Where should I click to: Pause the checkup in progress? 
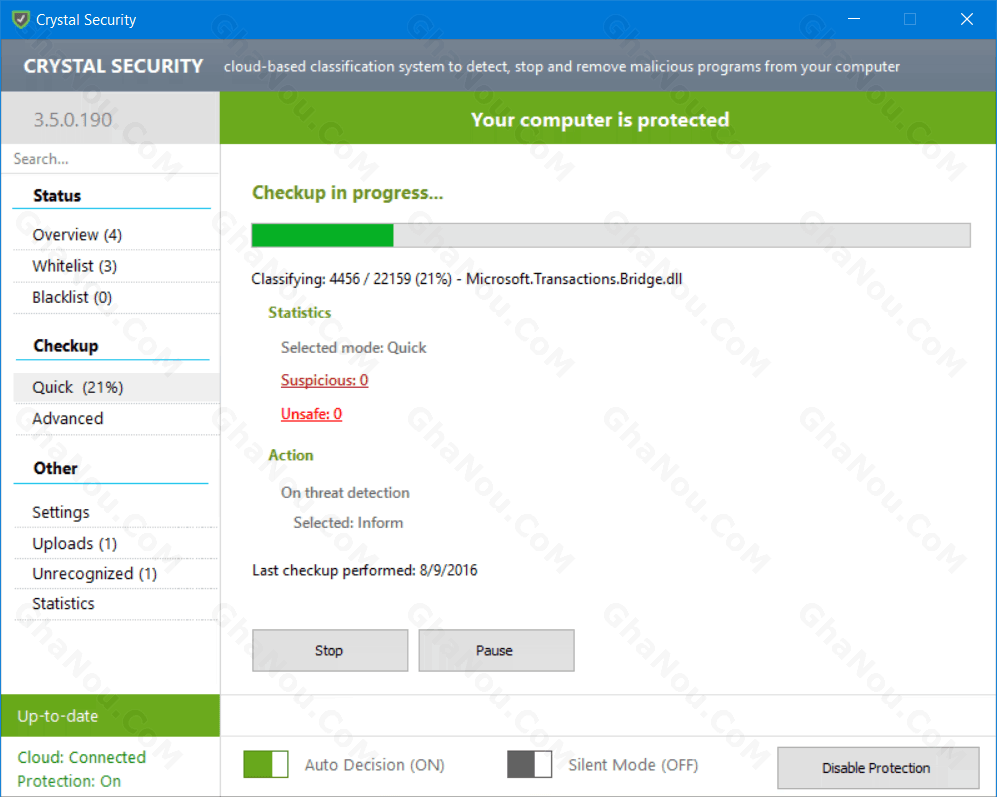pos(496,650)
